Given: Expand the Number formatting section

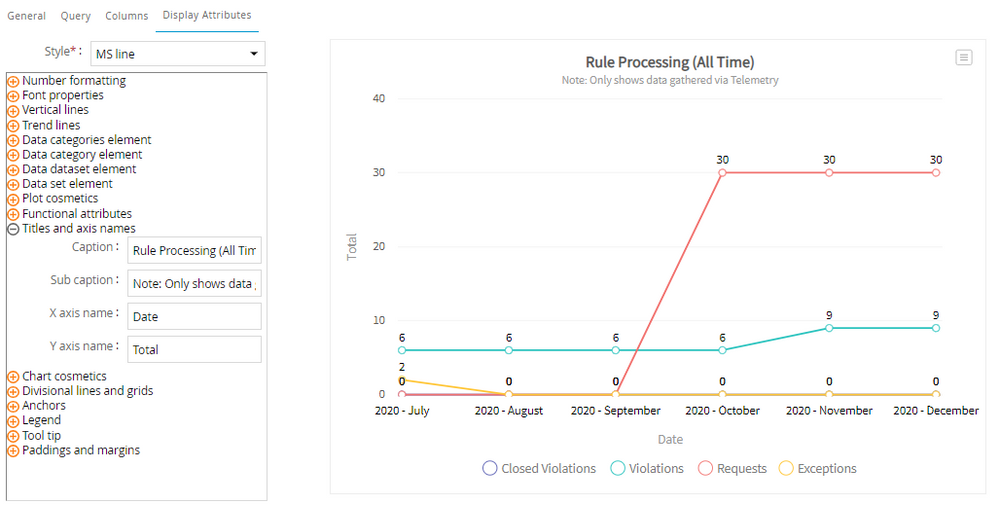Looking at the screenshot, I should (x=13, y=81).
